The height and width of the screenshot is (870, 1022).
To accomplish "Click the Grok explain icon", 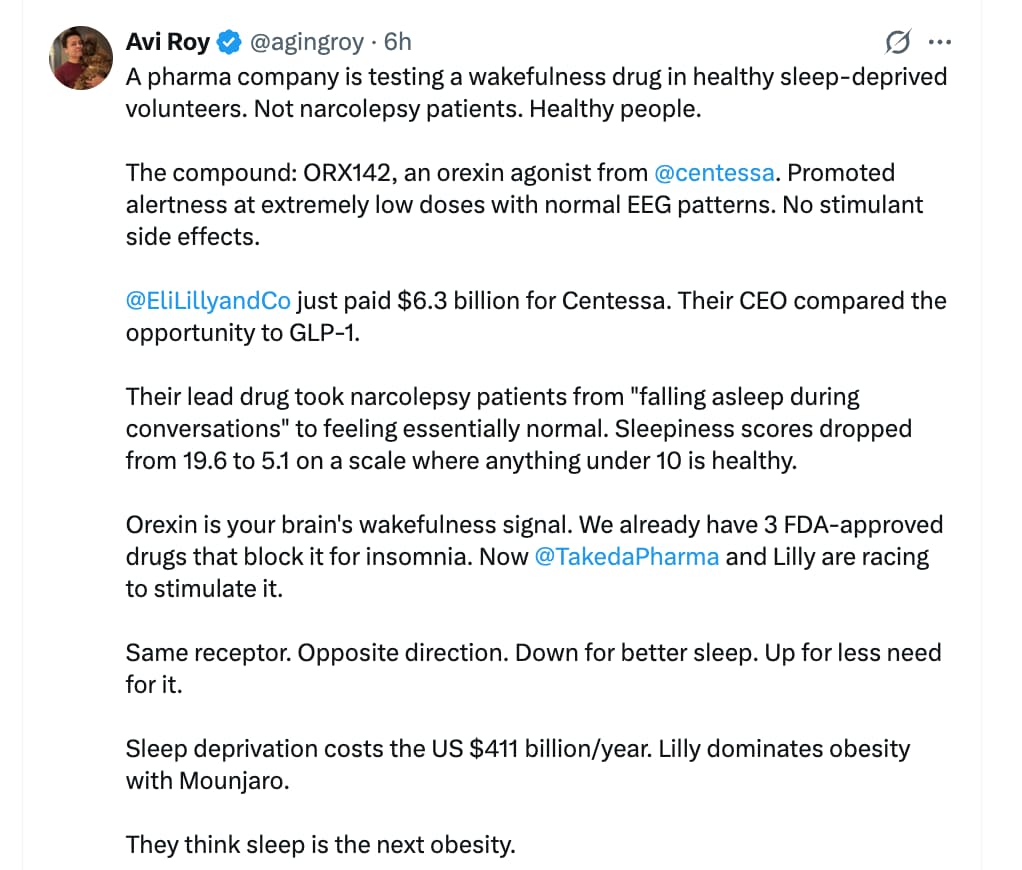I will (897, 42).
